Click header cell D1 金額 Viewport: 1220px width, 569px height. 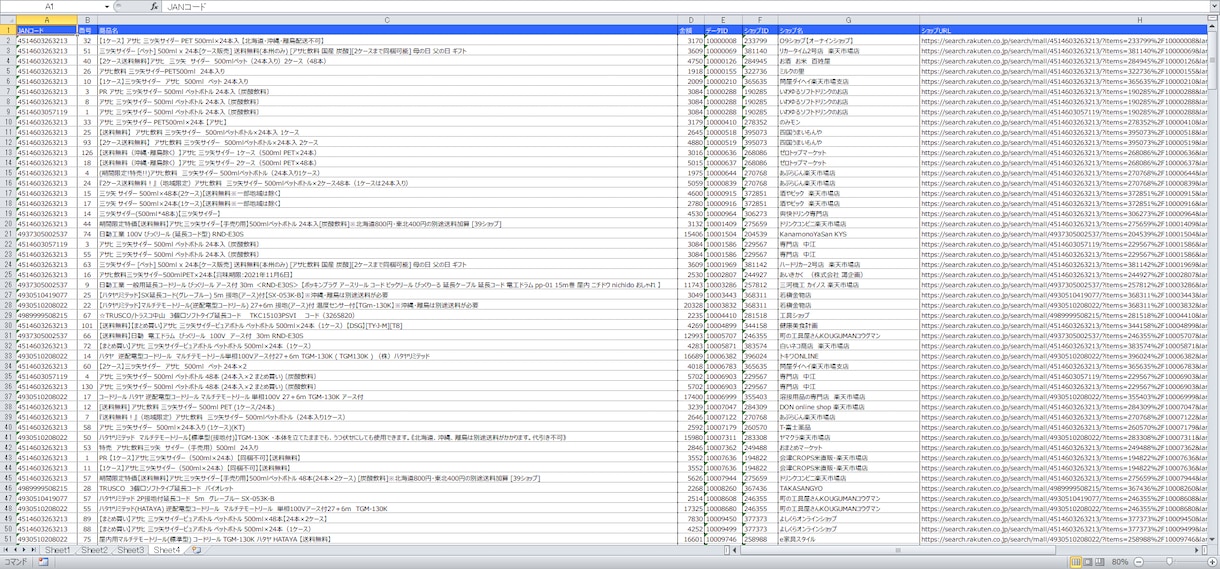pyautogui.click(x=691, y=31)
